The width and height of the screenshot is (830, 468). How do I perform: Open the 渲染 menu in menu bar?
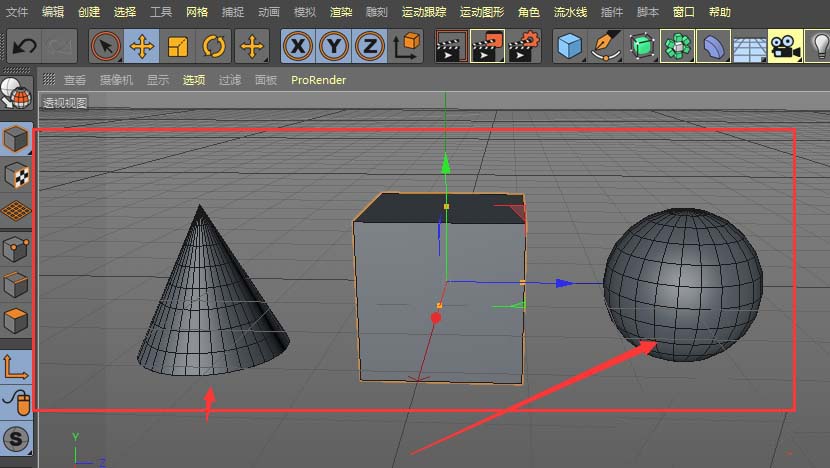click(341, 12)
